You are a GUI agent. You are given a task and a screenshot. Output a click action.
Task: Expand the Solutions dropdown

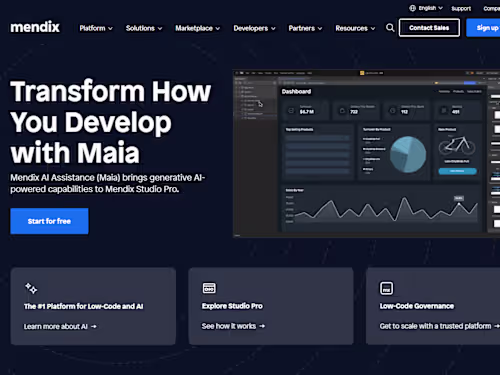(144, 28)
